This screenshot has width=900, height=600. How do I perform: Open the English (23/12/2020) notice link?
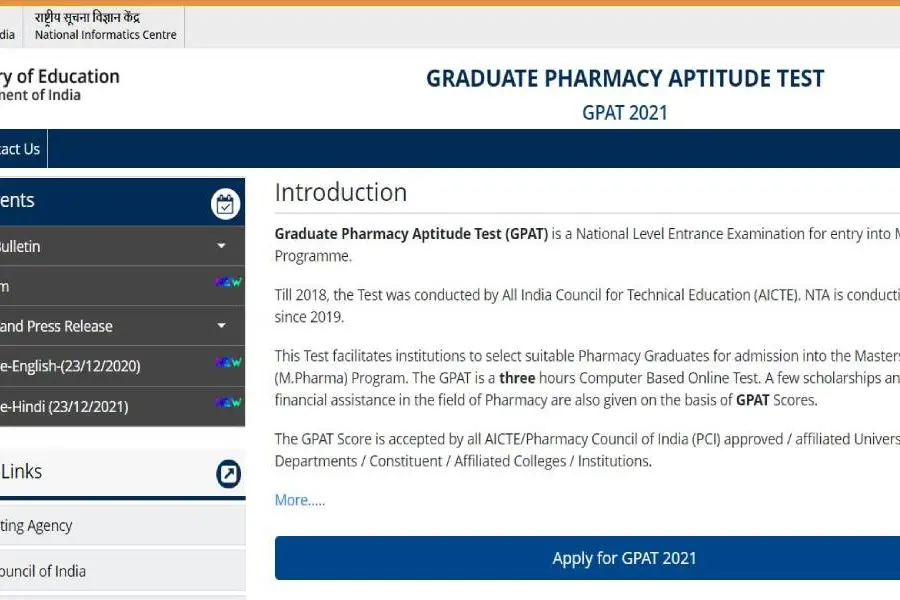tap(70, 366)
